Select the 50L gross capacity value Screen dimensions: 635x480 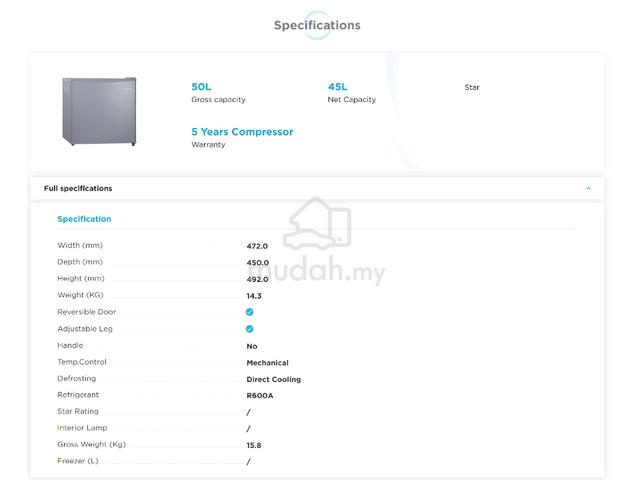click(201, 87)
